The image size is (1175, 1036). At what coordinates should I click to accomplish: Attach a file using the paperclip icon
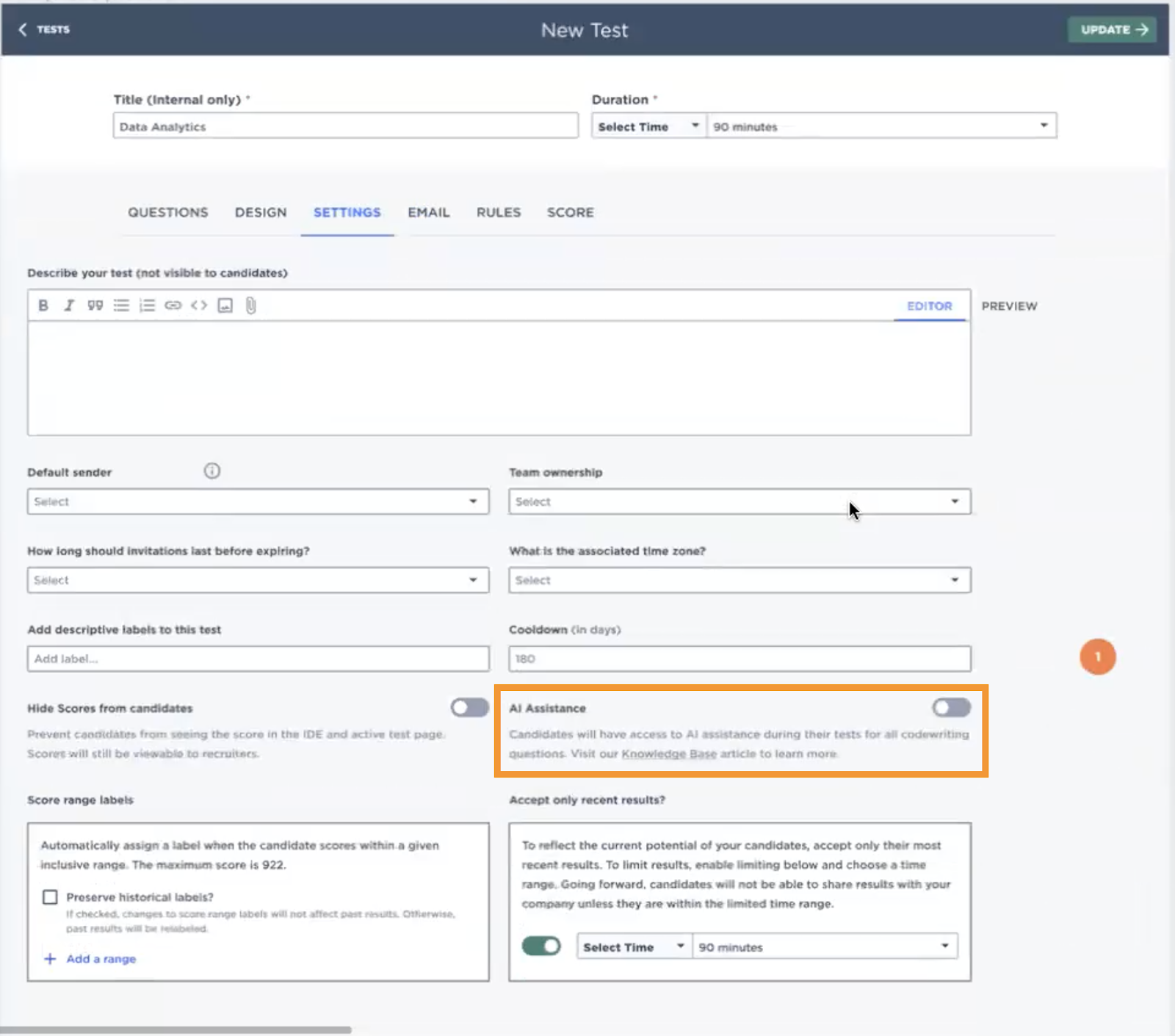coord(251,305)
